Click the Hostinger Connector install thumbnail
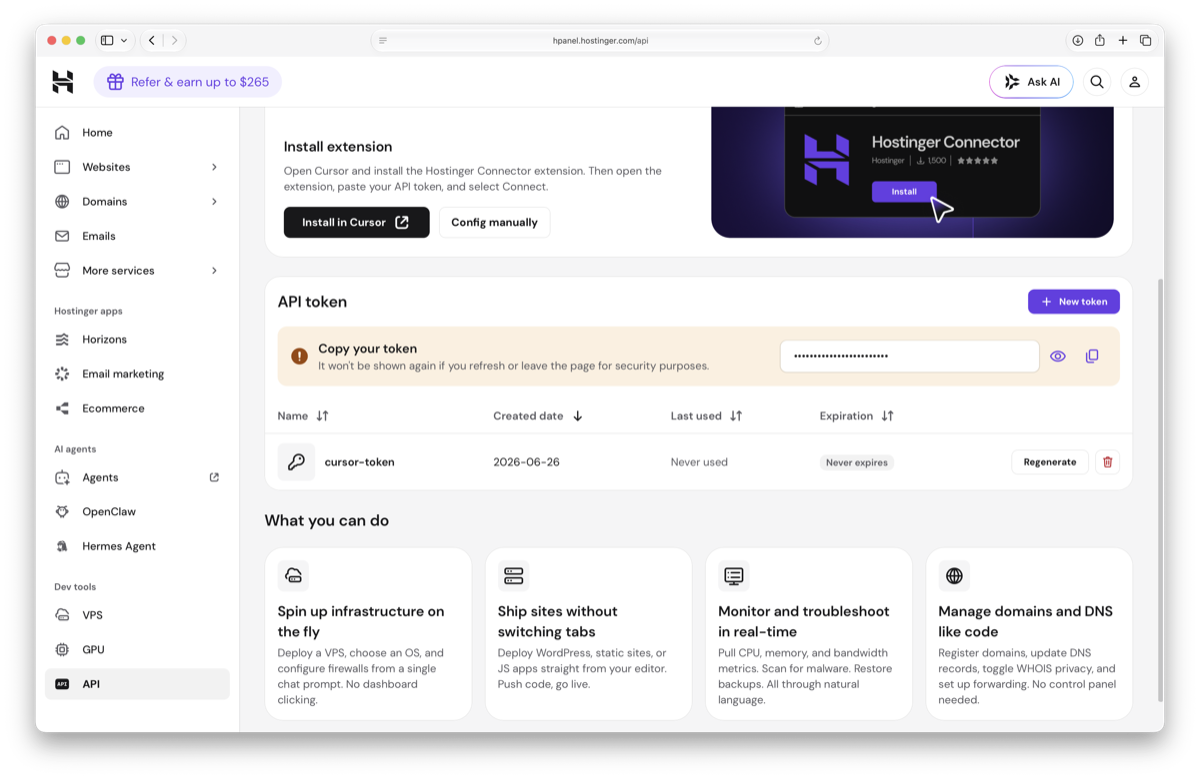 coord(912,172)
